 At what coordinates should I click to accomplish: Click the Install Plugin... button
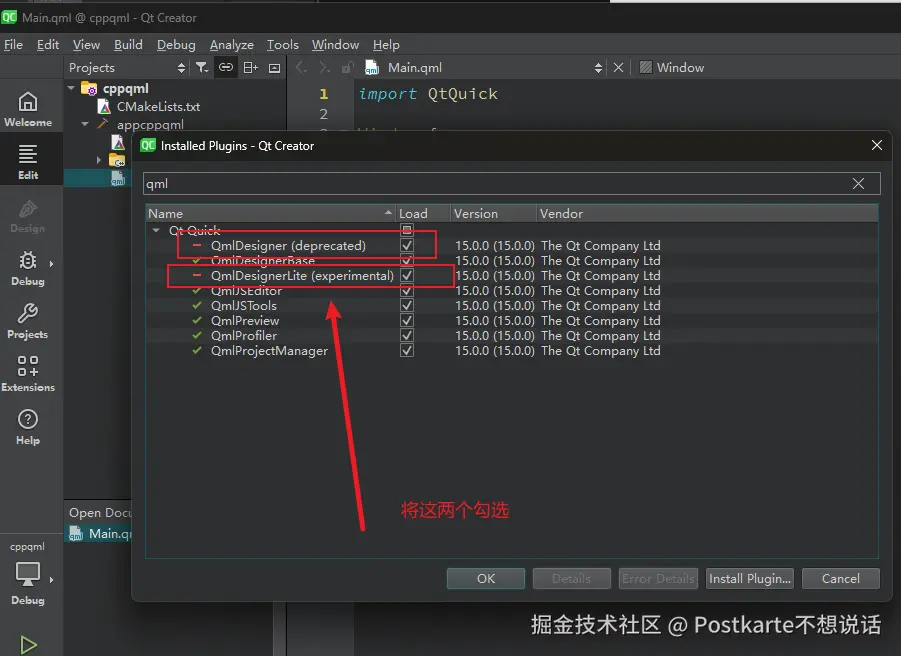pos(750,578)
